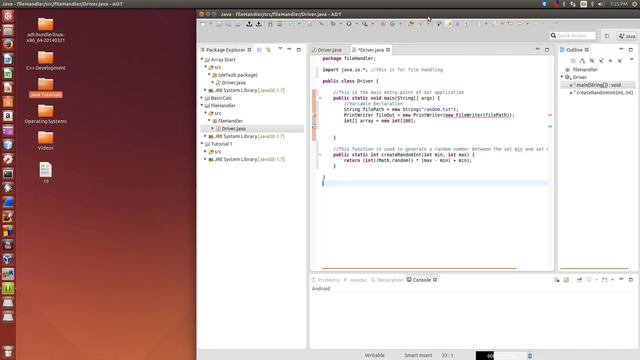Open Package Explorer view menu dropdown
This screenshot has width=640, height=360.
coord(280,49)
